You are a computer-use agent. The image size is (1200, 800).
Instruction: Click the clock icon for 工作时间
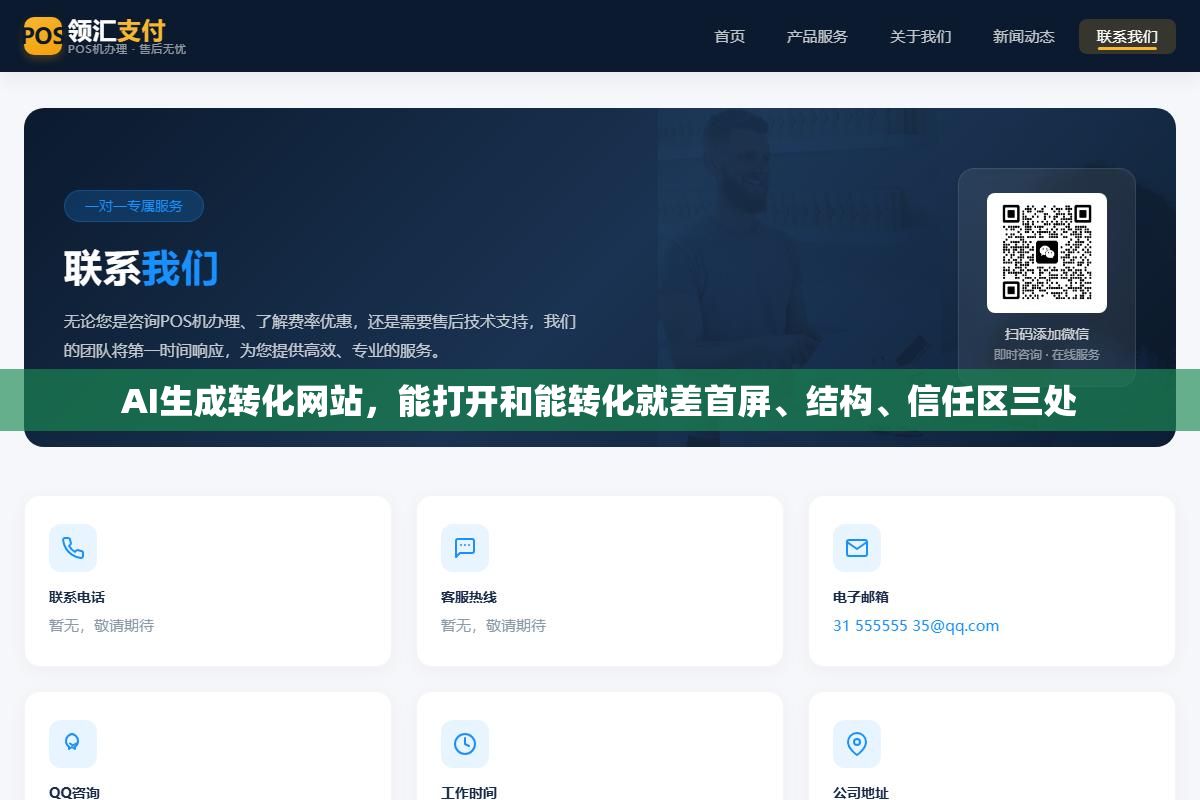coord(465,744)
